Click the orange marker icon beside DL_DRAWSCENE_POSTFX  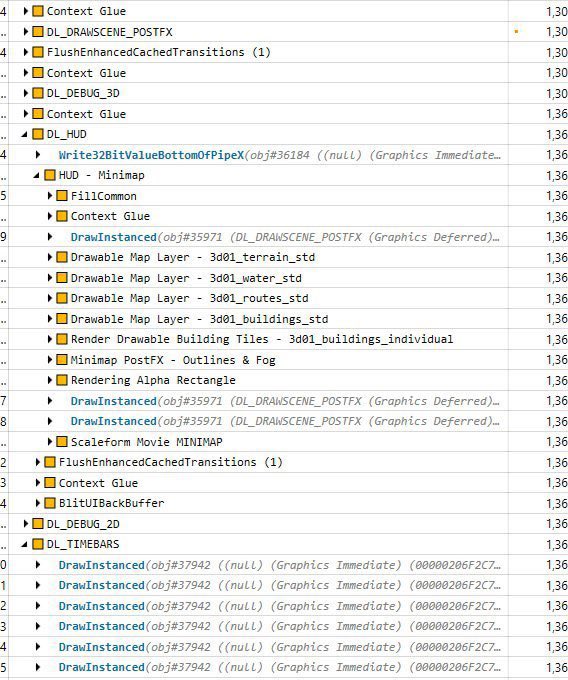point(38,32)
